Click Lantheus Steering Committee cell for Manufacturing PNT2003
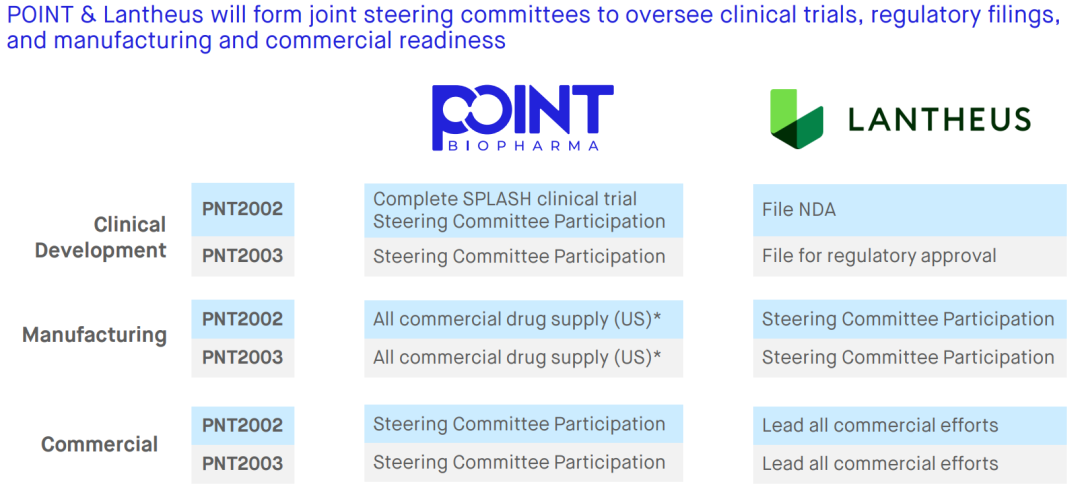1080x497 pixels. point(909,357)
